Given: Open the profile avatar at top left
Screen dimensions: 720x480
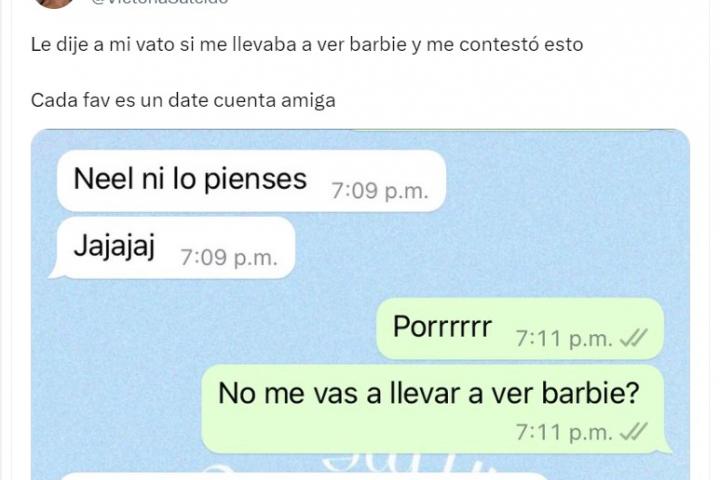Looking at the screenshot, I should (54, 3).
